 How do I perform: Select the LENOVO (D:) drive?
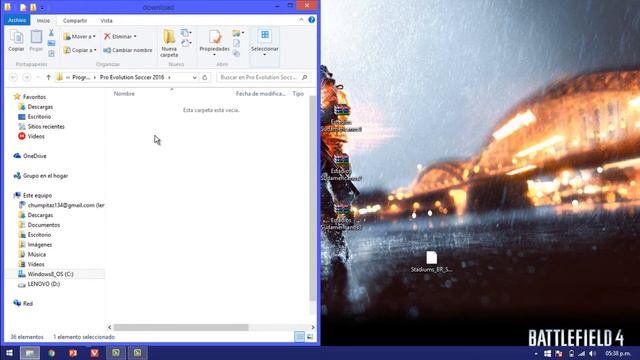tap(43, 284)
